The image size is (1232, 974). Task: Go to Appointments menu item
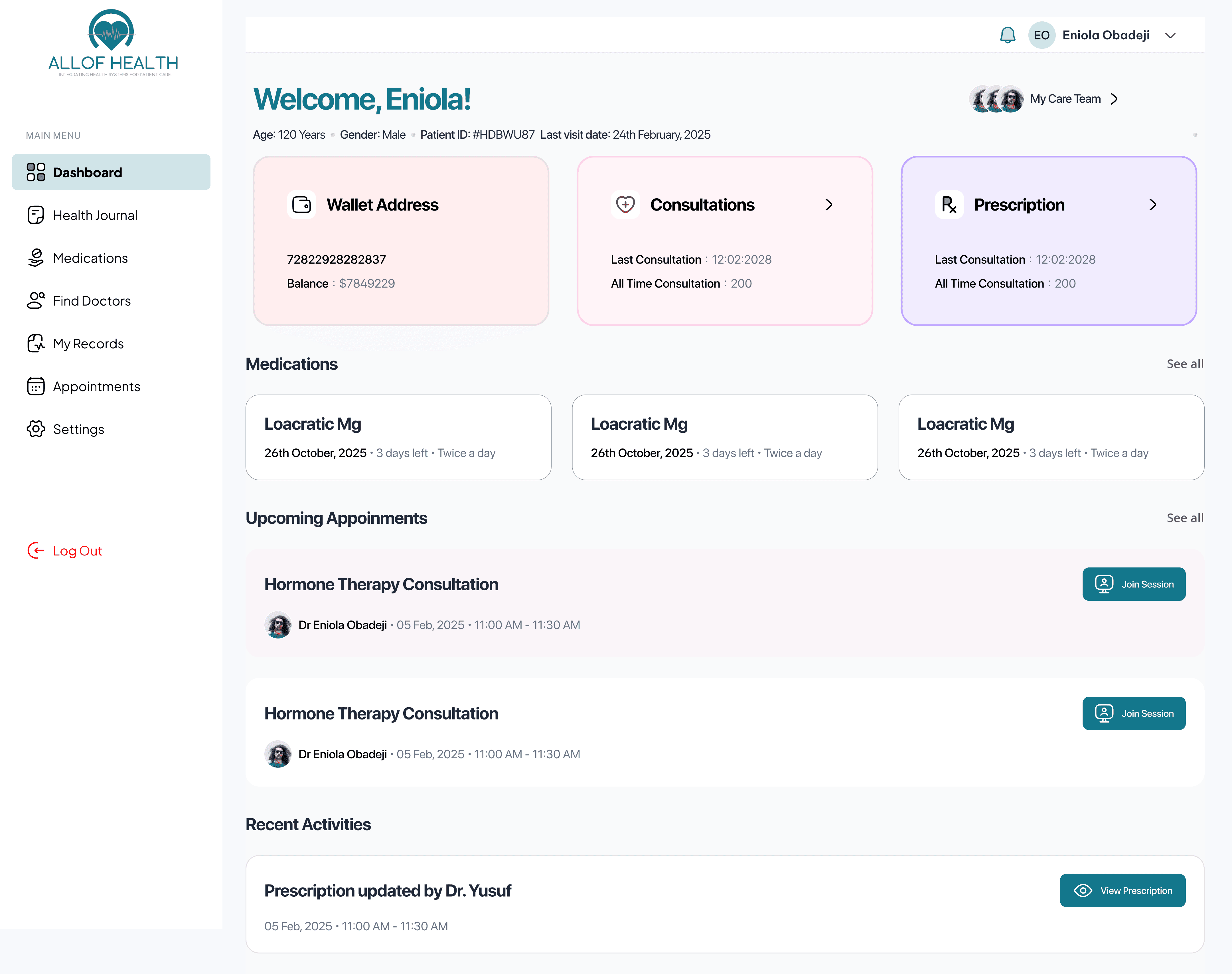(x=96, y=386)
